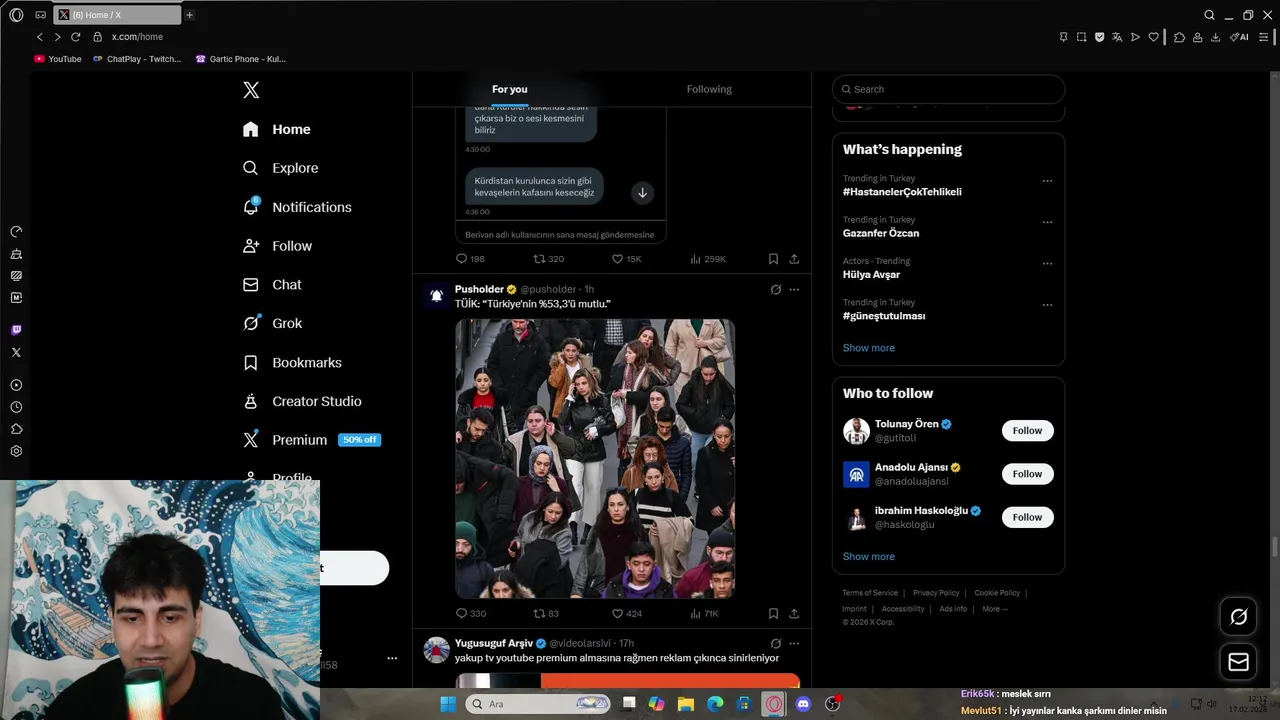The image size is (1280, 720).
Task: Click the X search field
Action: (948, 89)
